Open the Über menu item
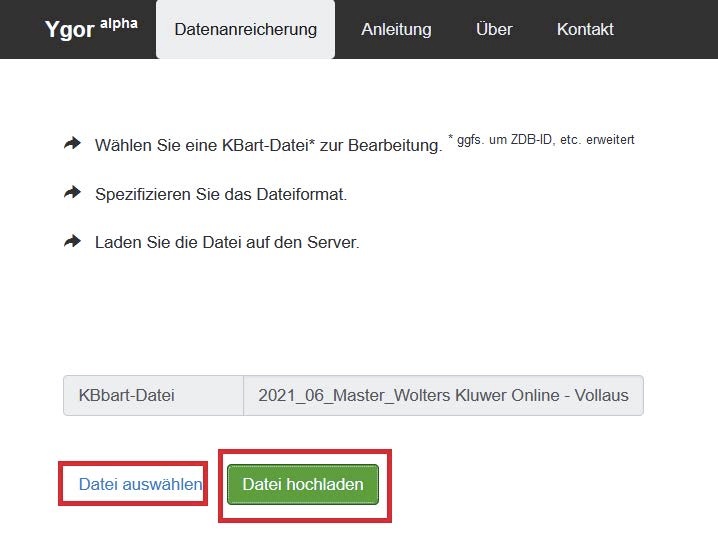This screenshot has width=718, height=548. (494, 29)
